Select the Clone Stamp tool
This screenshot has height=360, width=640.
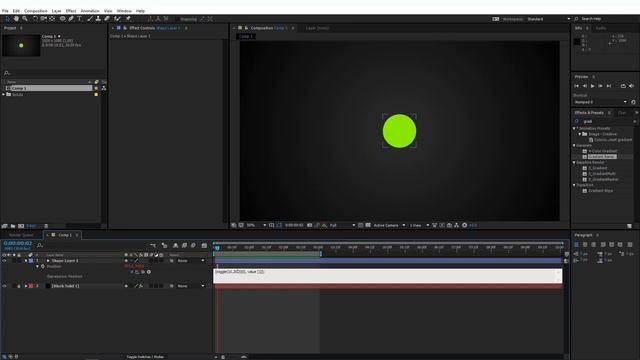click(98, 19)
